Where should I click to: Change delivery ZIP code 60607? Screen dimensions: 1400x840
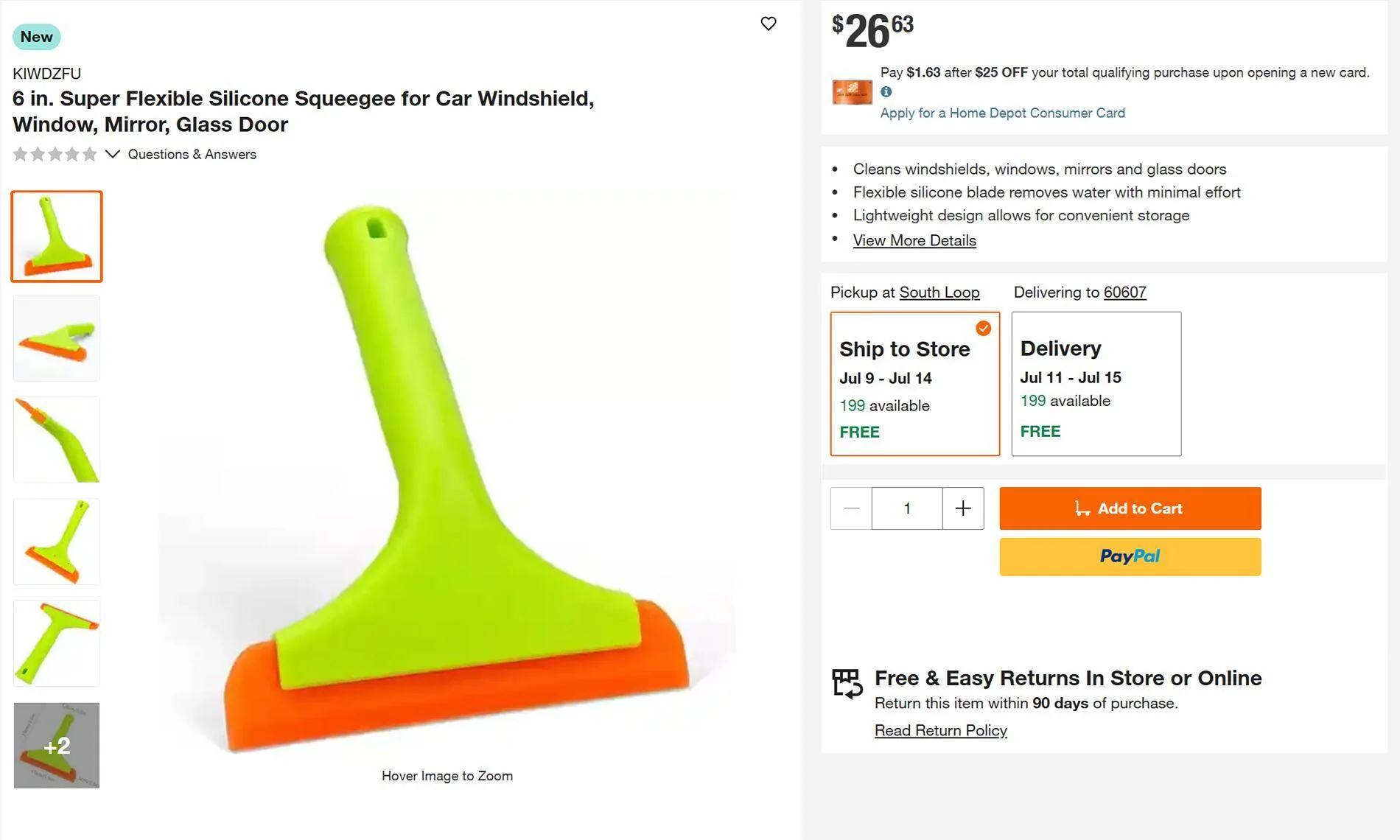click(x=1124, y=293)
